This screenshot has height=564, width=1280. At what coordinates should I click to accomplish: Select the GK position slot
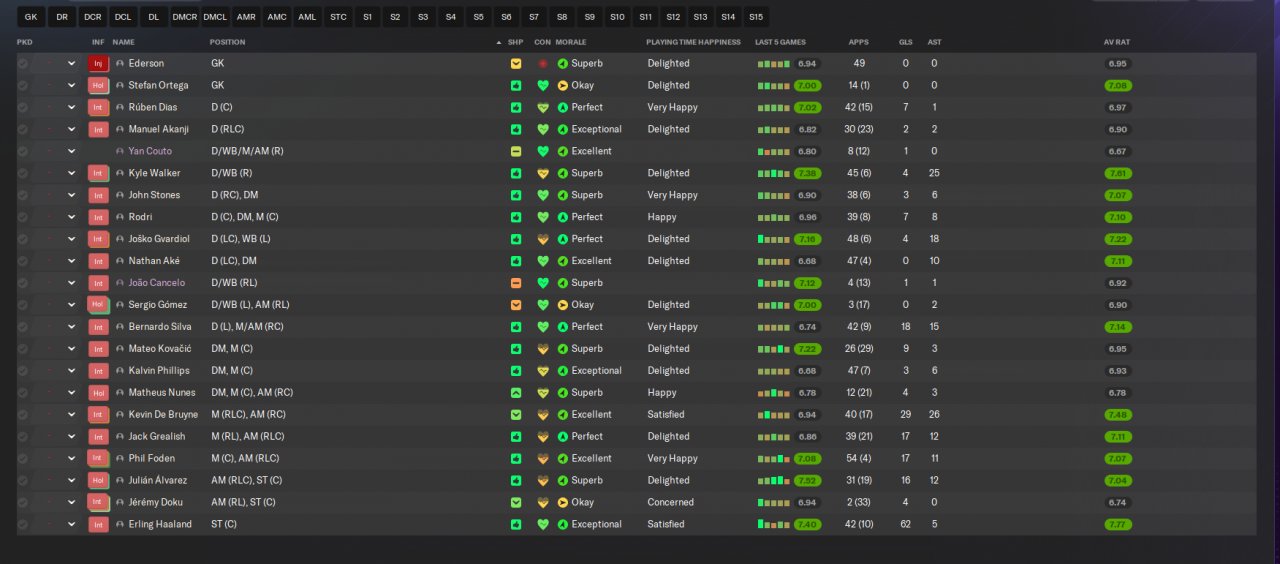pyautogui.click(x=31, y=17)
